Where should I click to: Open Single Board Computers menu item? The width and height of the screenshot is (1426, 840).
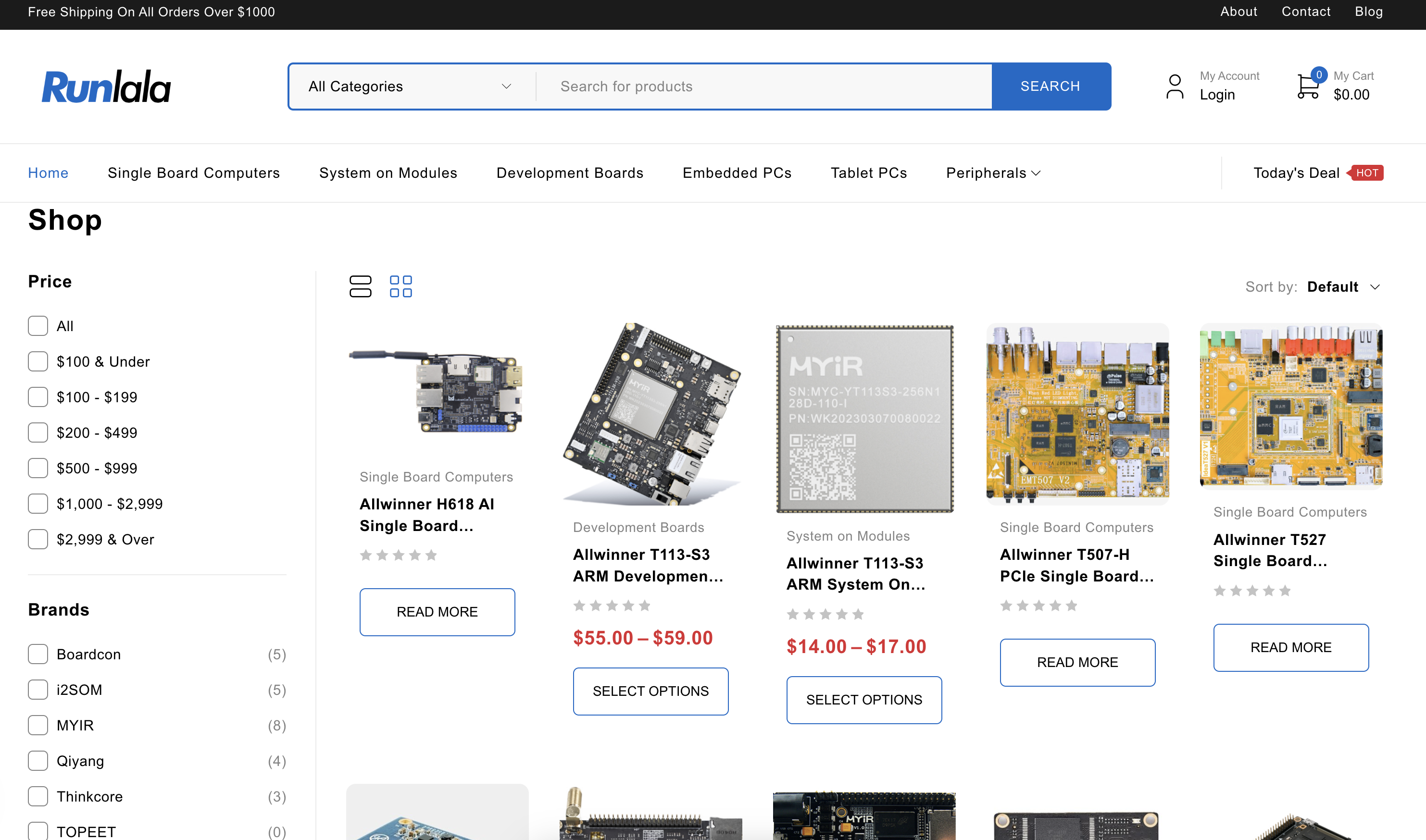[194, 173]
